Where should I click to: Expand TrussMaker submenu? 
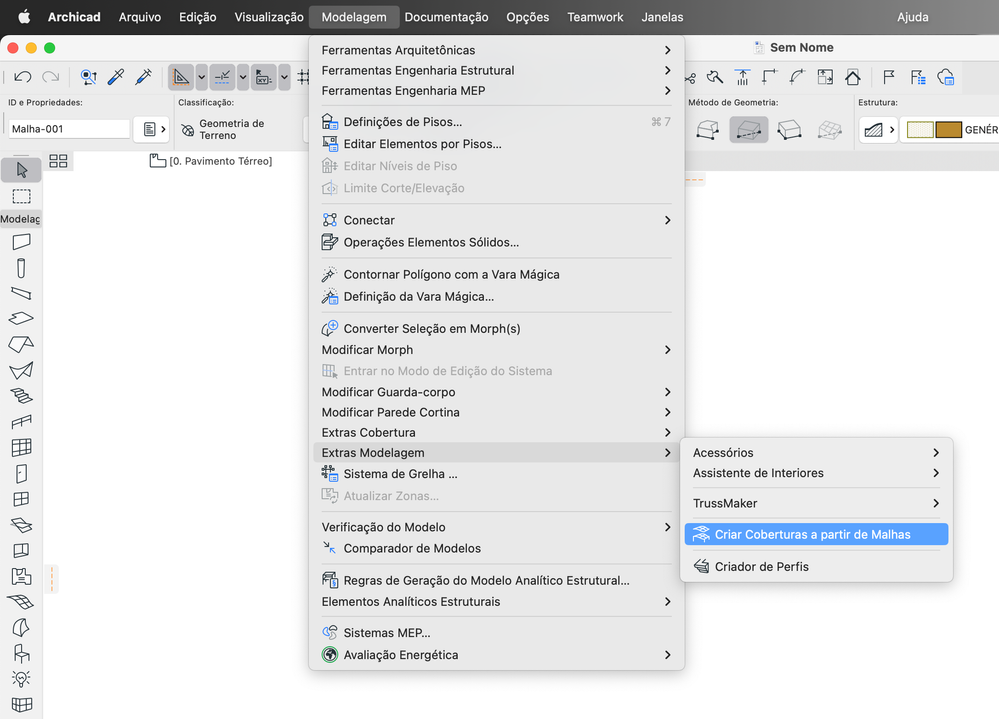click(x=816, y=503)
